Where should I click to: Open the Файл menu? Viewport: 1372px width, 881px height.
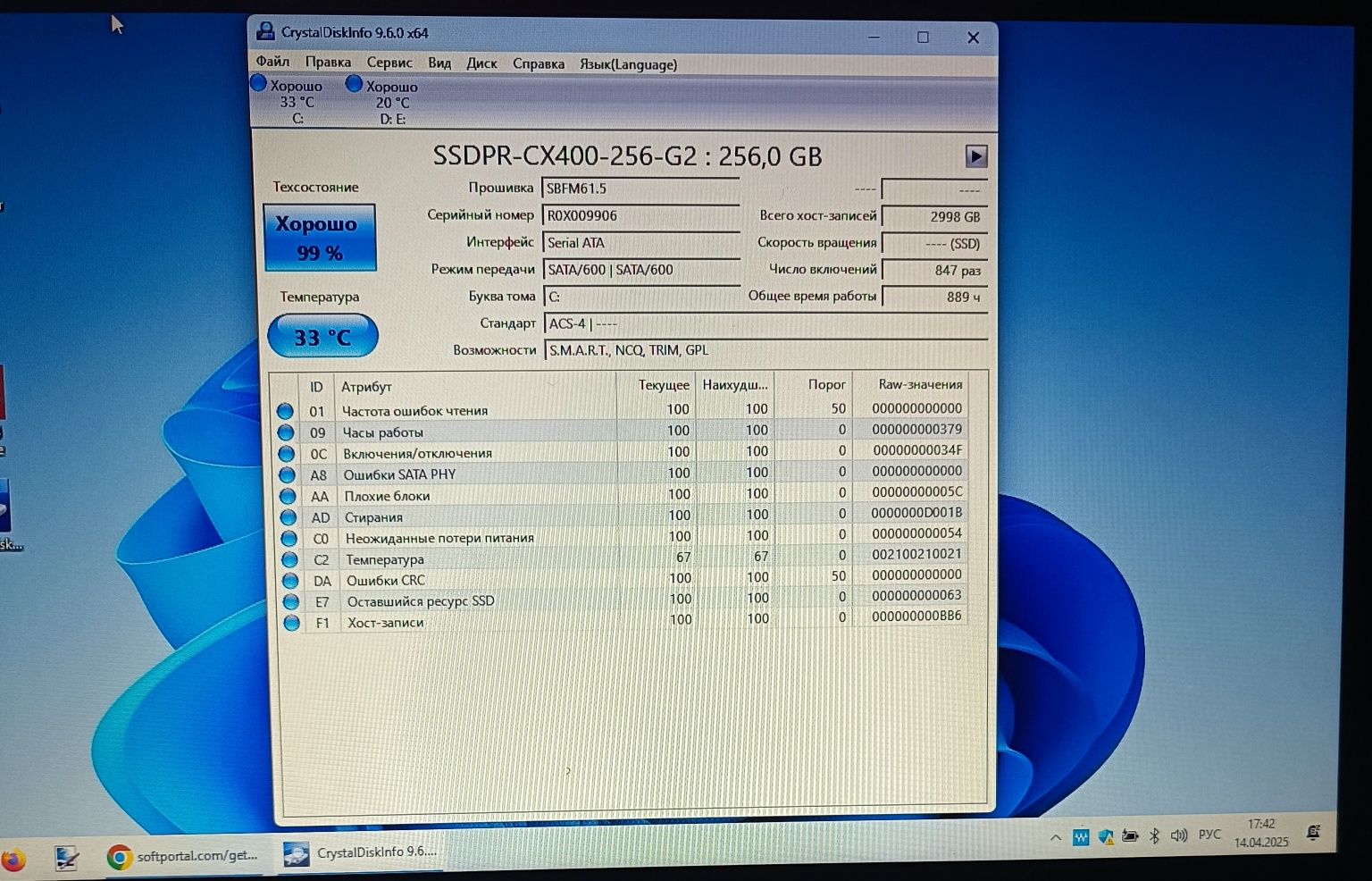tap(272, 62)
